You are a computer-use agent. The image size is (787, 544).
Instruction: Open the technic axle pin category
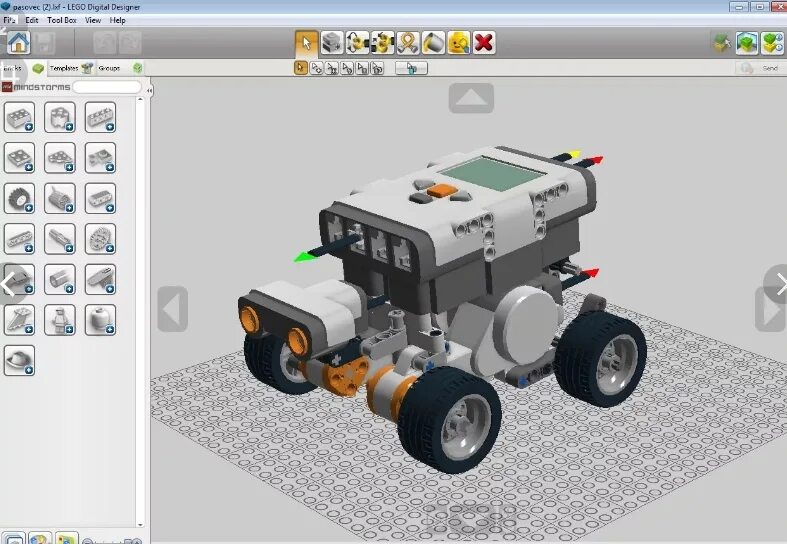pos(60,239)
